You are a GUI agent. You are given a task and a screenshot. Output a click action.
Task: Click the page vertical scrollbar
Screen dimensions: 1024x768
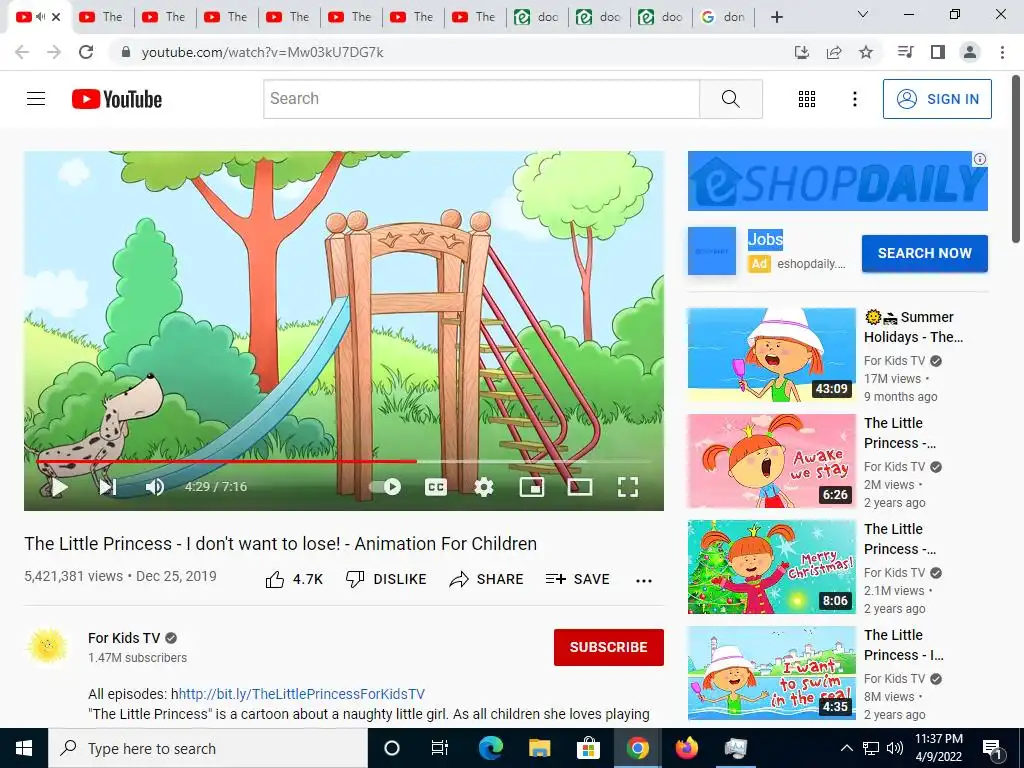click(x=1017, y=160)
